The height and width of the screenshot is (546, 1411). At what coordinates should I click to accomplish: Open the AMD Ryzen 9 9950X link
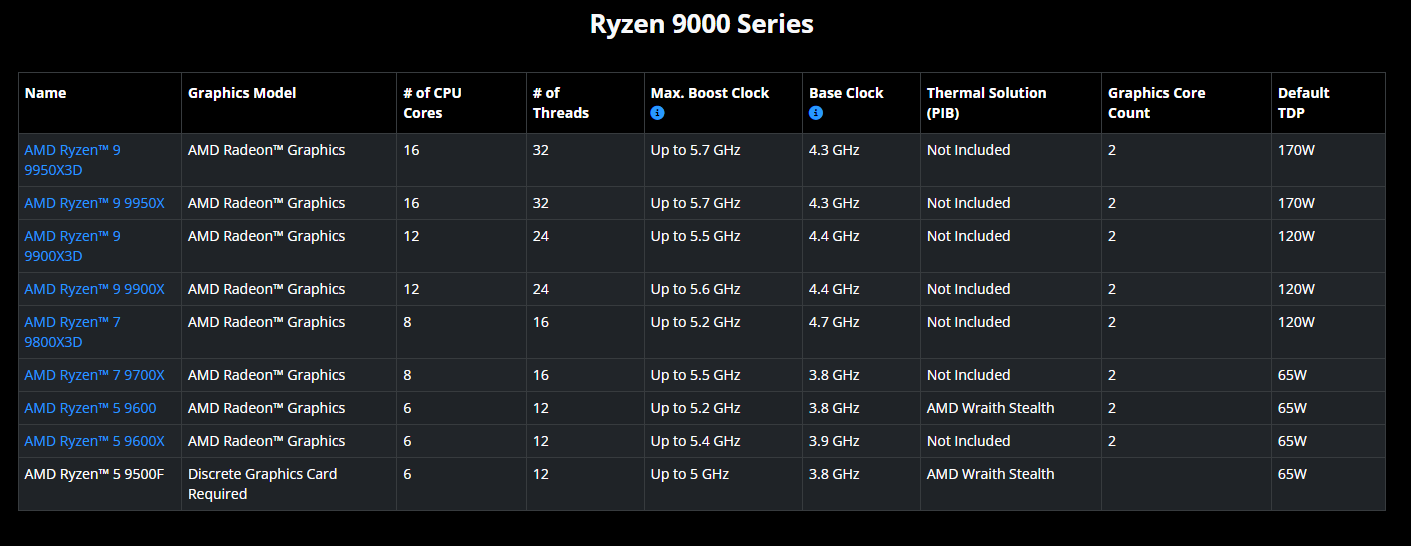tap(94, 203)
